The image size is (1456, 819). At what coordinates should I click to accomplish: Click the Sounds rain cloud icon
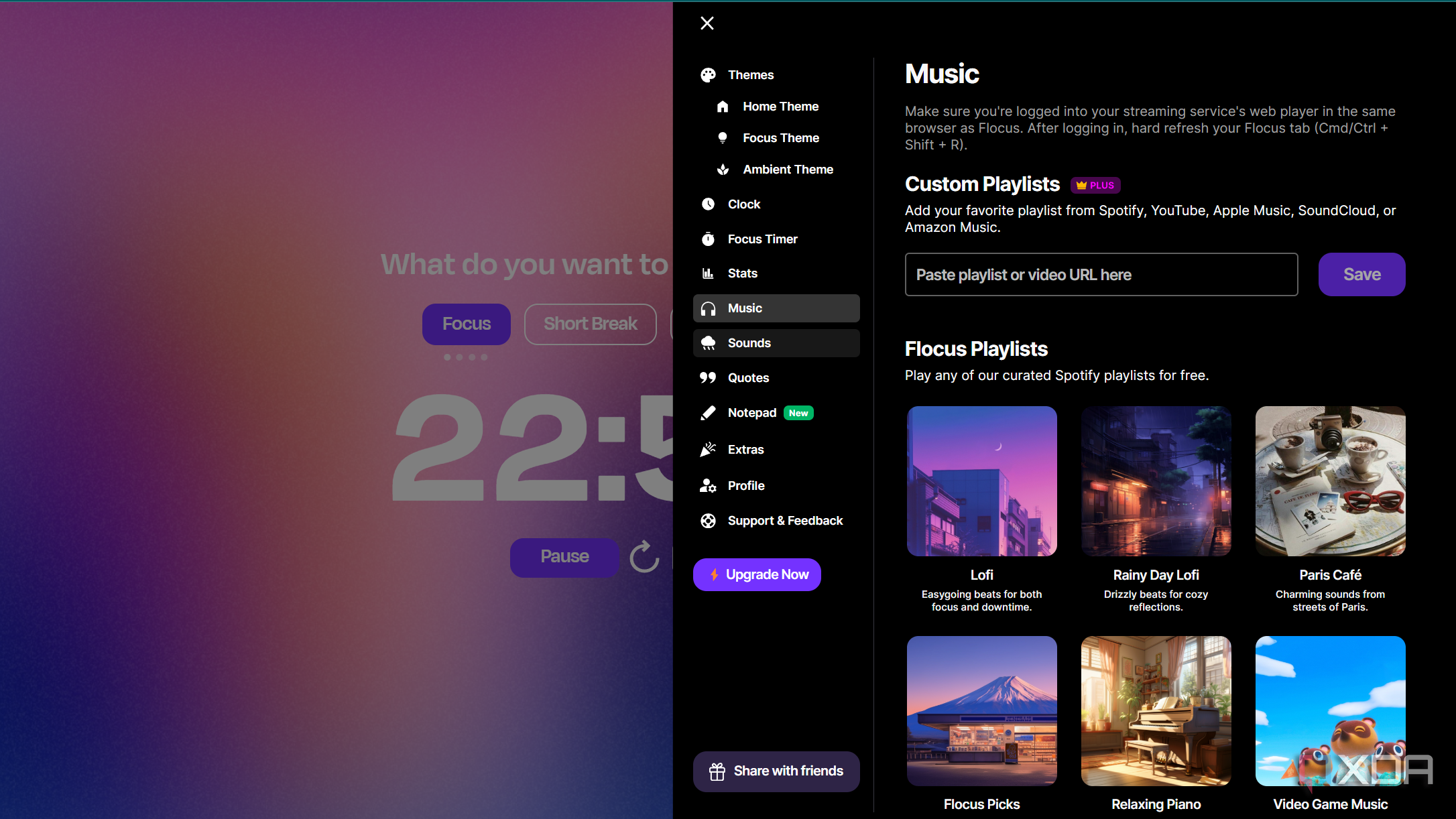coord(708,343)
